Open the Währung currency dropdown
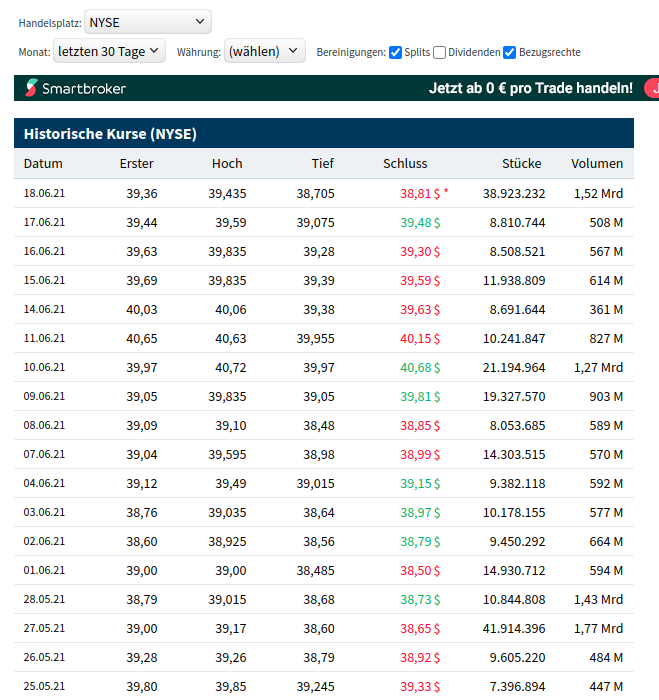Screen dimensions: 659x700 (x=265, y=51)
